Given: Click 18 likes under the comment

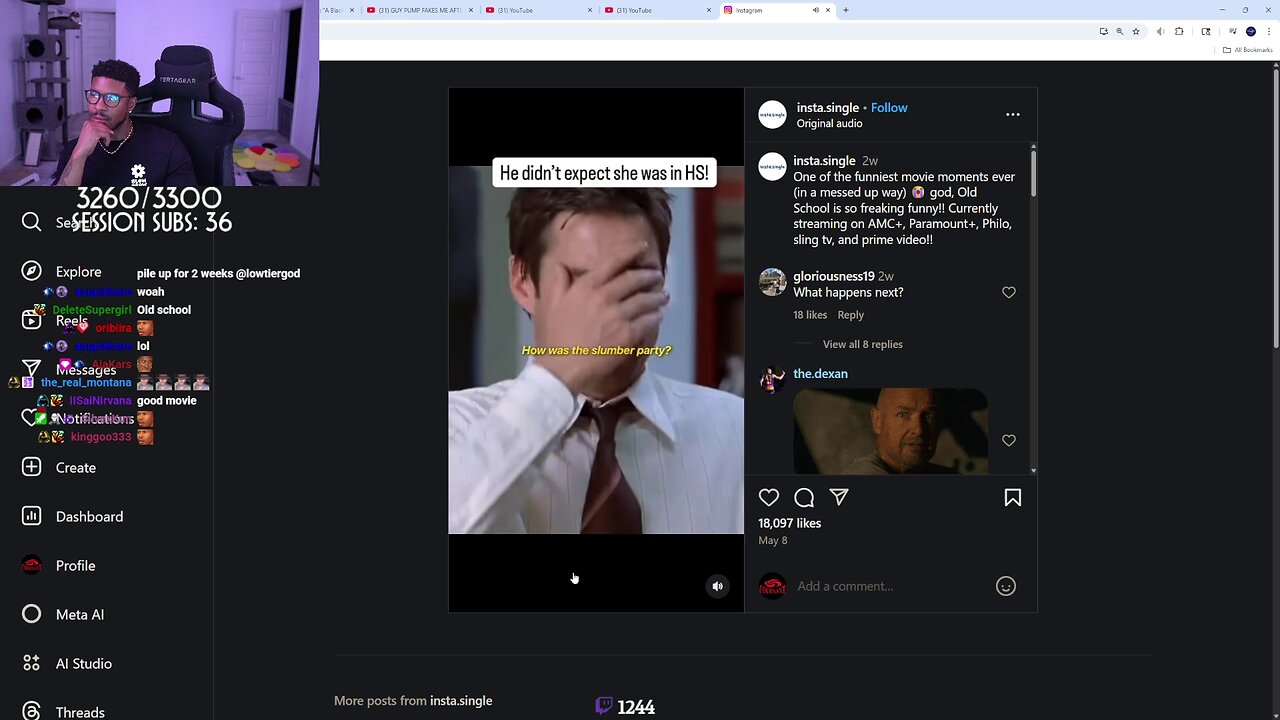Looking at the screenshot, I should click(810, 314).
